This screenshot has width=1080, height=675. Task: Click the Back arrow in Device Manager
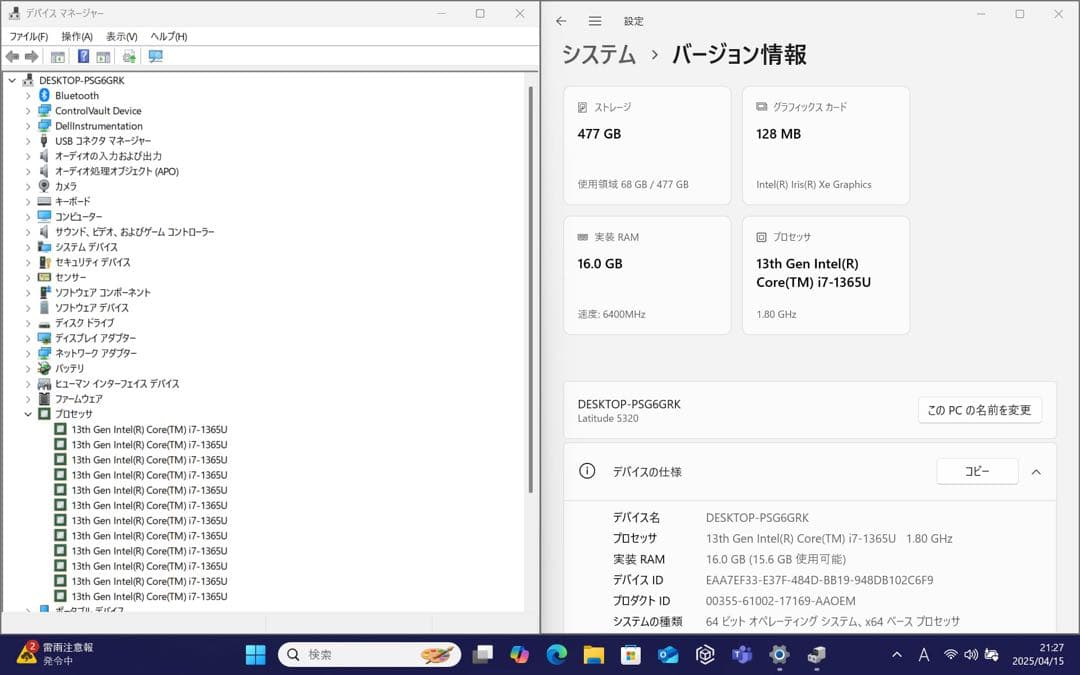12,56
